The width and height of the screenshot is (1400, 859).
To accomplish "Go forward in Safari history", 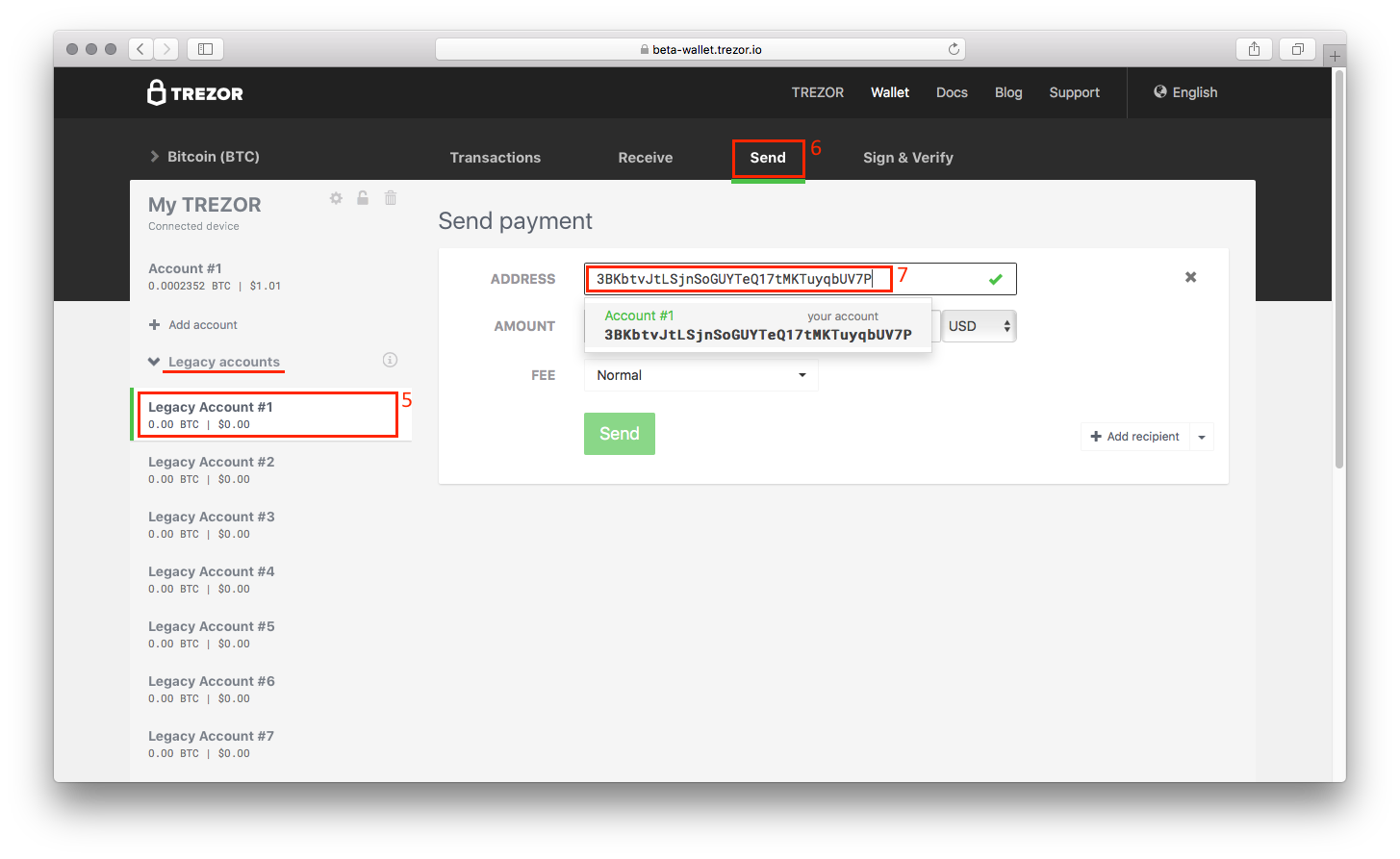I will tap(166, 48).
